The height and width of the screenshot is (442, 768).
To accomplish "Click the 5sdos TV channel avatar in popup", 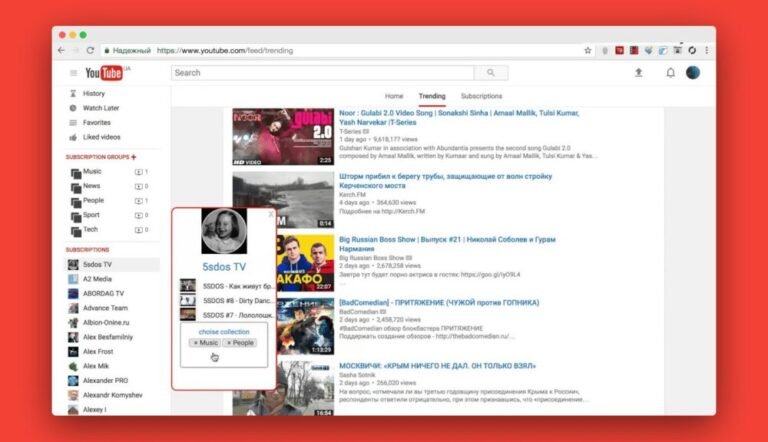I will 224,231.
